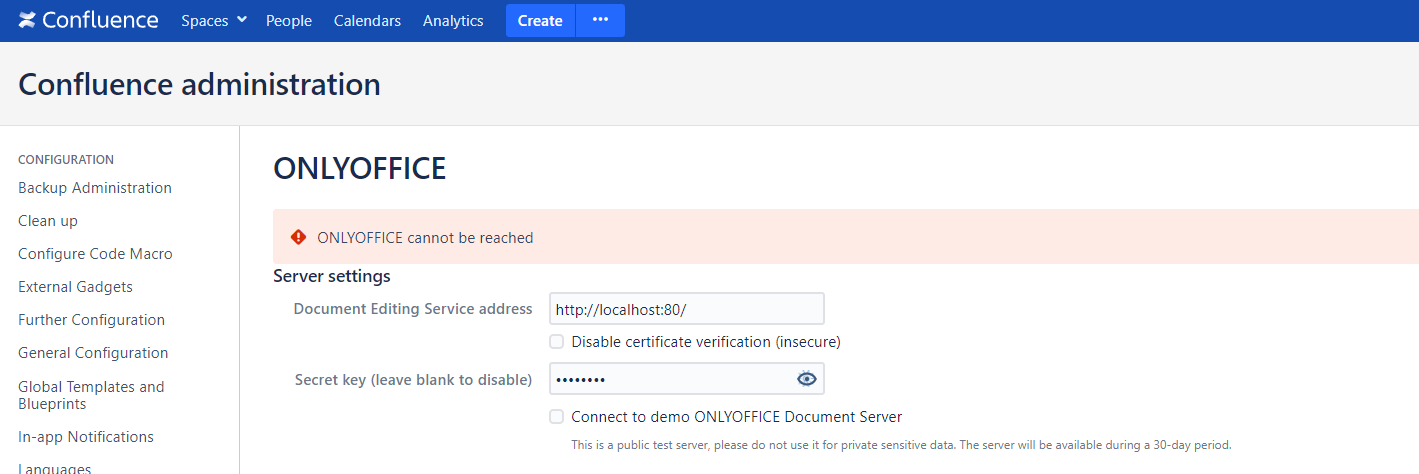The height and width of the screenshot is (474, 1419).
Task: Open General Configuration
Action: [93, 353]
